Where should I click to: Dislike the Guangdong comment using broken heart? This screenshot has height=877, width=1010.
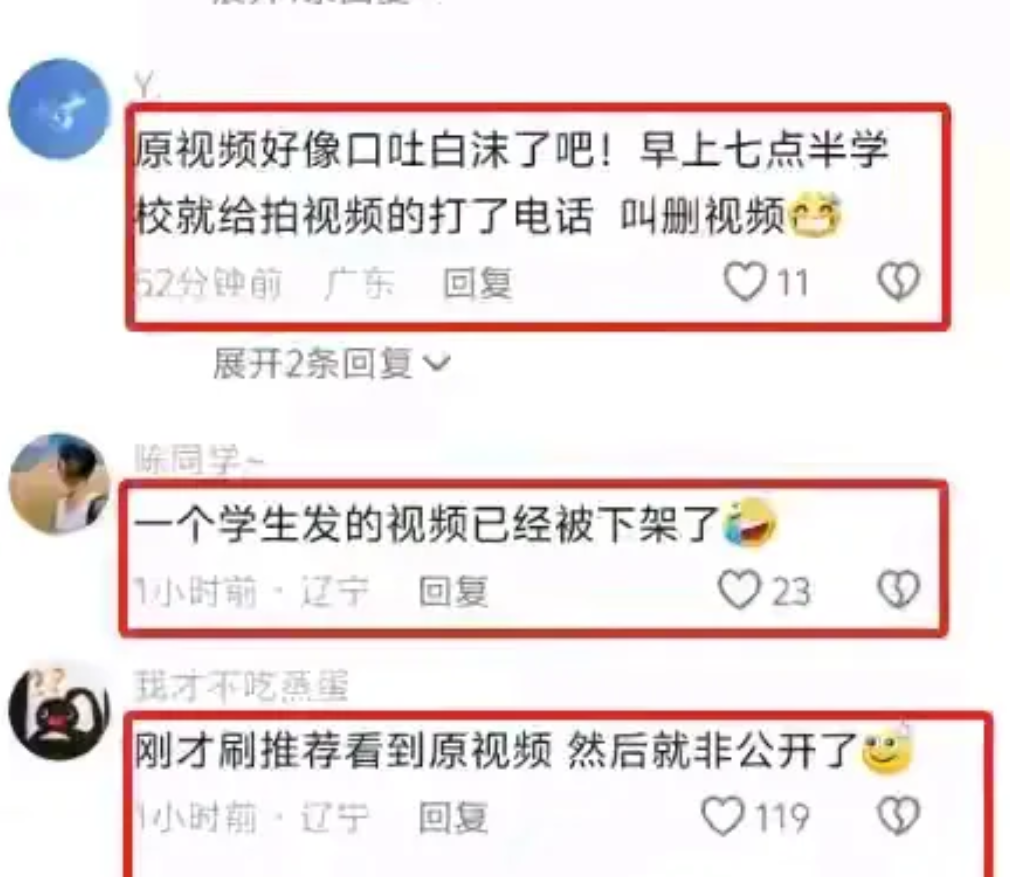pyautogui.click(x=899, y=281)
